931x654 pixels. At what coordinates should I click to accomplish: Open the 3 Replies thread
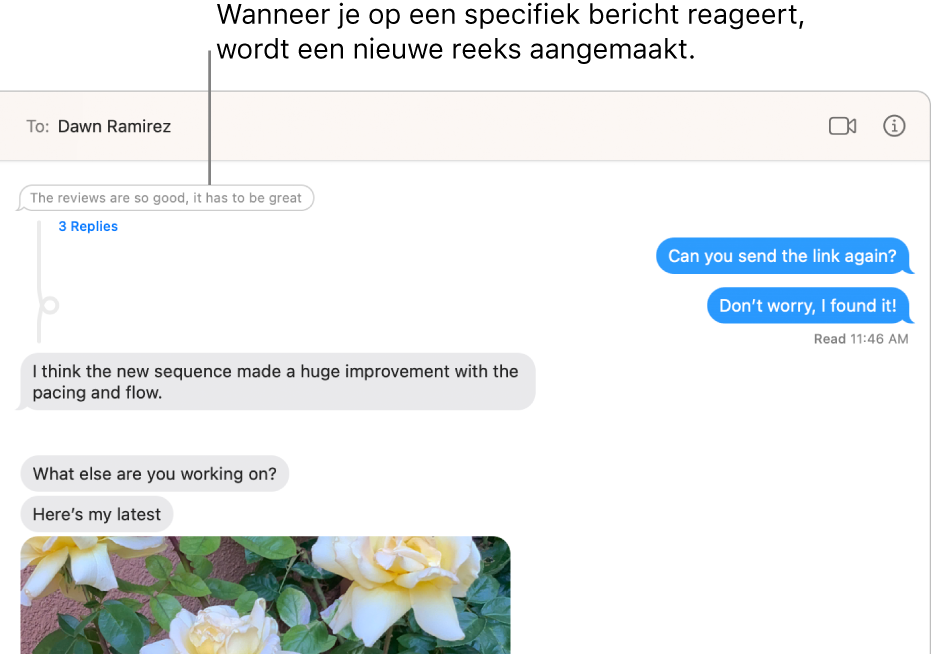88,226
